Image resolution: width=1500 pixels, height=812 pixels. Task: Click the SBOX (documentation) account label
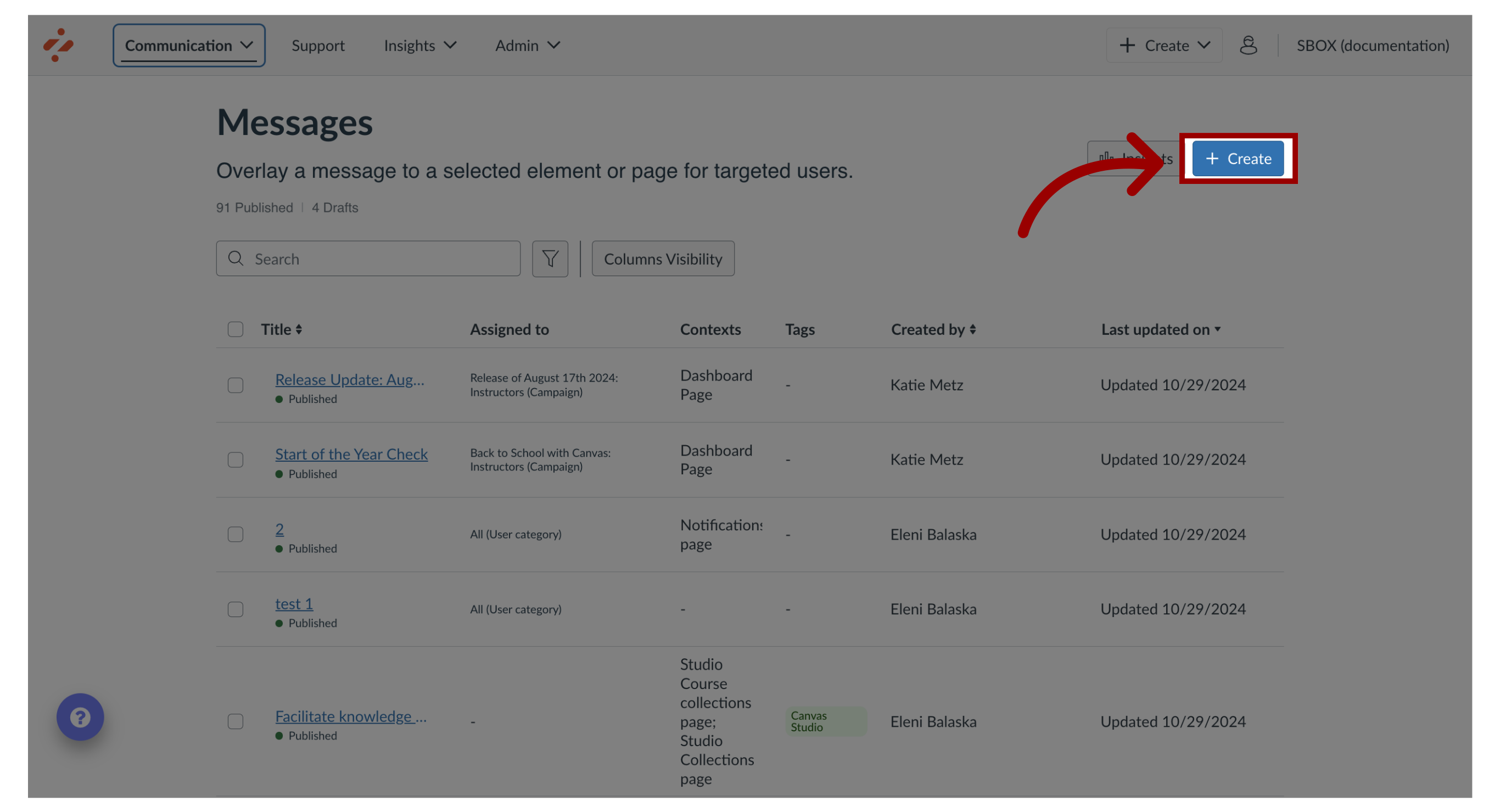(1373, 46)
